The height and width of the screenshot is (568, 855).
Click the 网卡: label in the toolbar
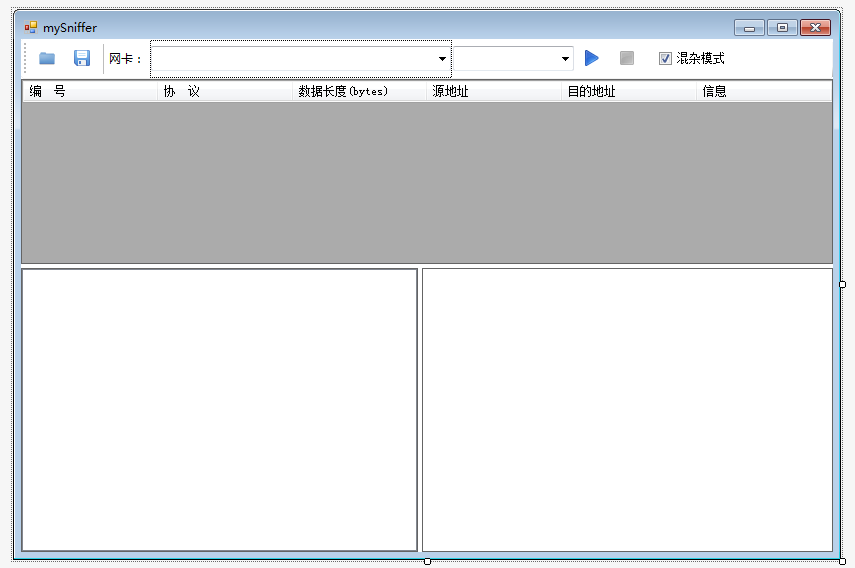click(x=125, y=59)
